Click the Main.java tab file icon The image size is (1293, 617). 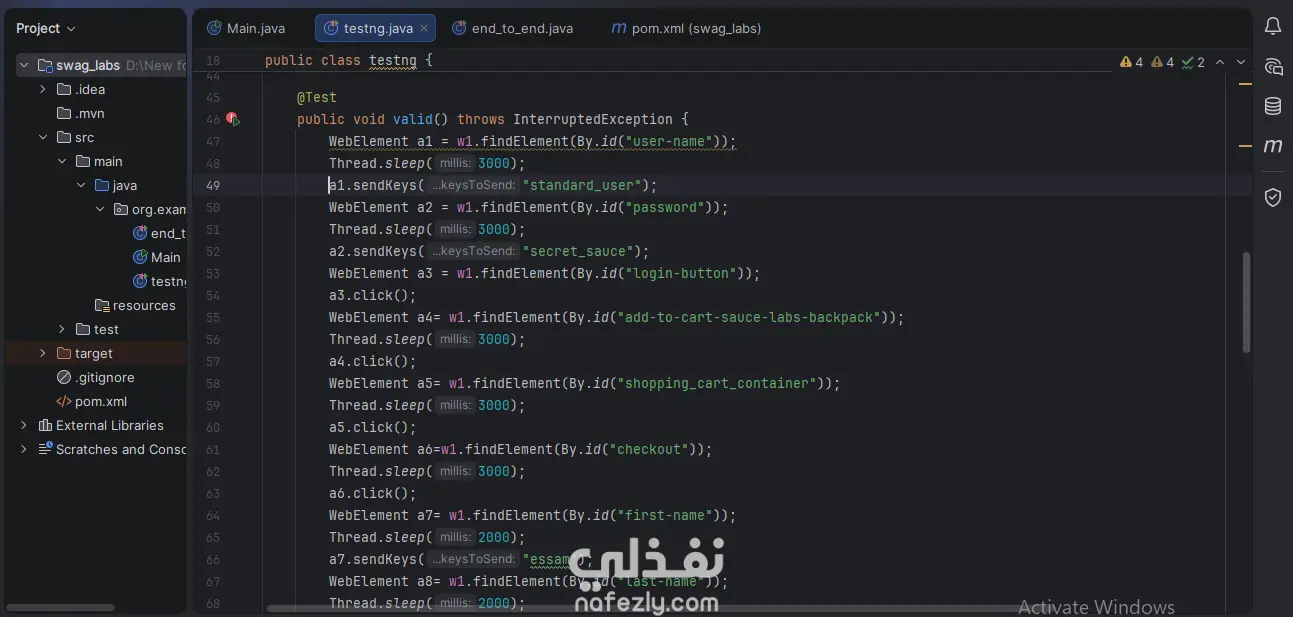(214, 28)
